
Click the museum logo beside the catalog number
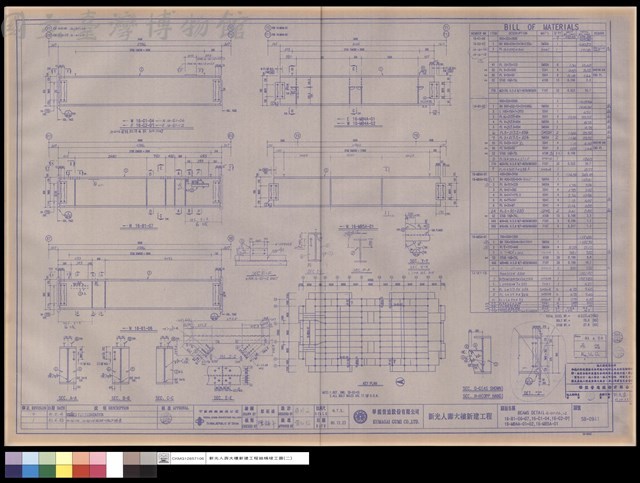(x=164, y=458)
